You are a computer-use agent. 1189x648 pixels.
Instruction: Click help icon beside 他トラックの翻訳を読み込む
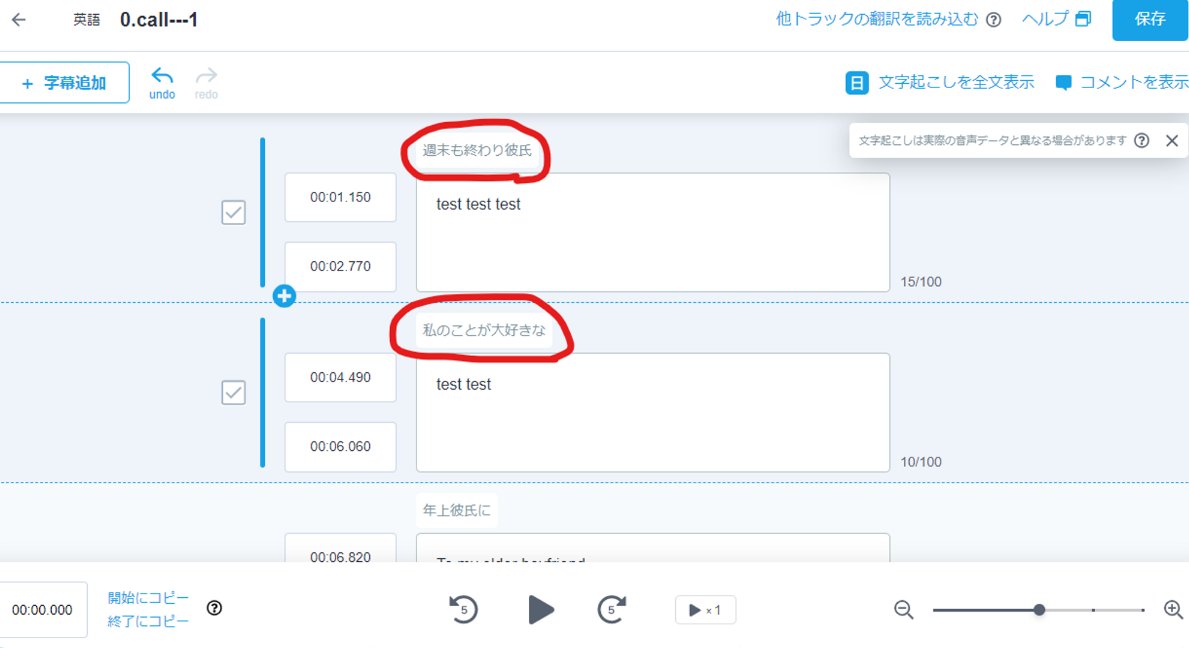click(993, 20)
